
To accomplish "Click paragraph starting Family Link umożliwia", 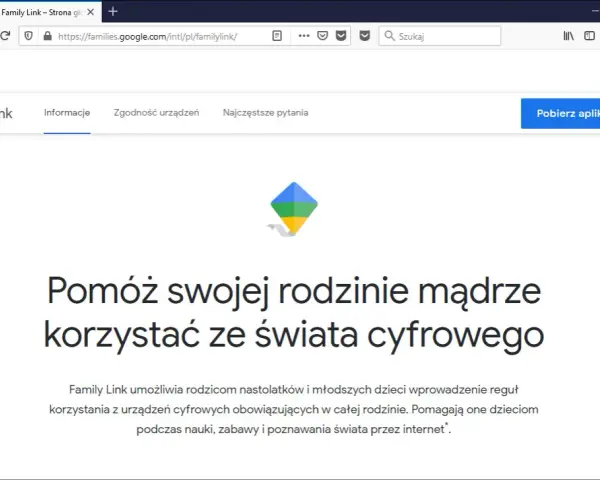I will coord(294,410).
